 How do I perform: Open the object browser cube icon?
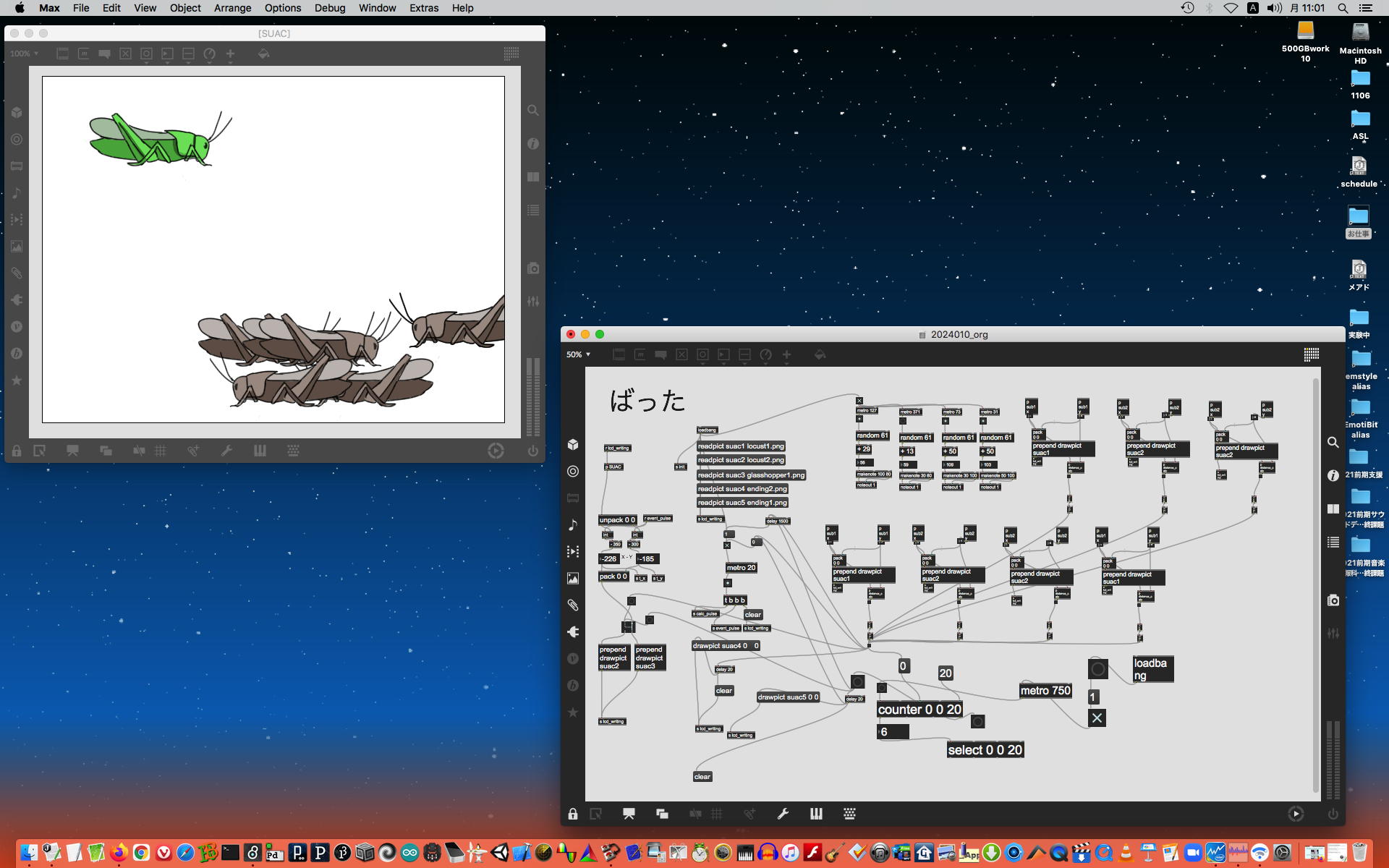click(x=573, y=444)
